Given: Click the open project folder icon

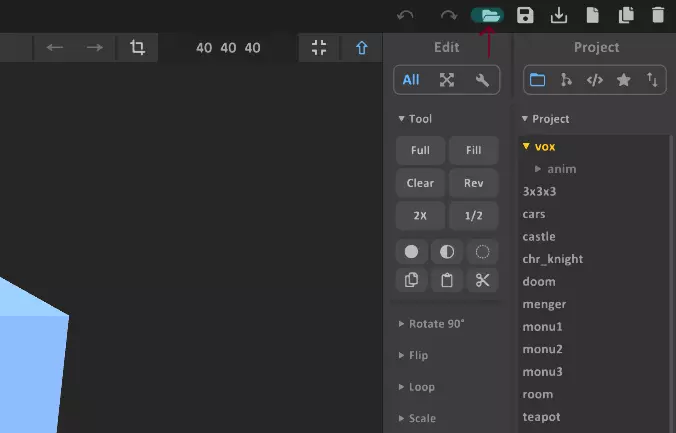Looking at the screenshot, I should click(x=488, y=15).
